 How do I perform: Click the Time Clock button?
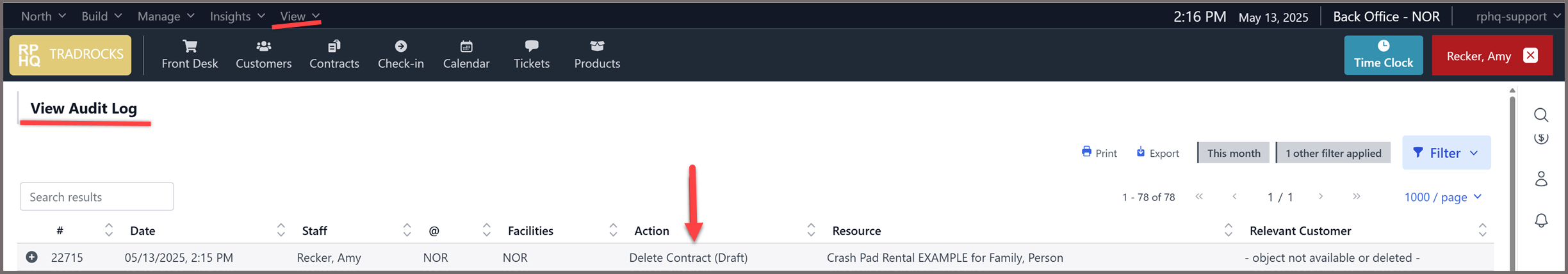click(1383, 55)
